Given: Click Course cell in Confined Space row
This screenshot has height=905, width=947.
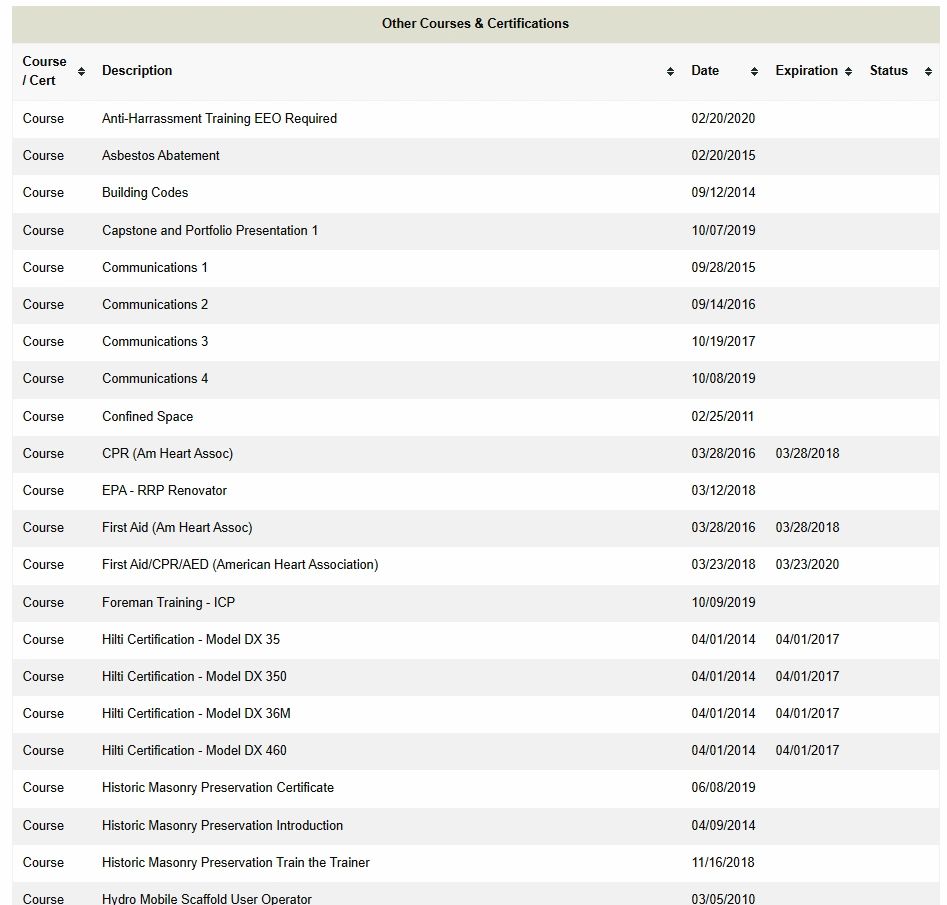Looking at the screenshot, I should (x=43, y=416).
